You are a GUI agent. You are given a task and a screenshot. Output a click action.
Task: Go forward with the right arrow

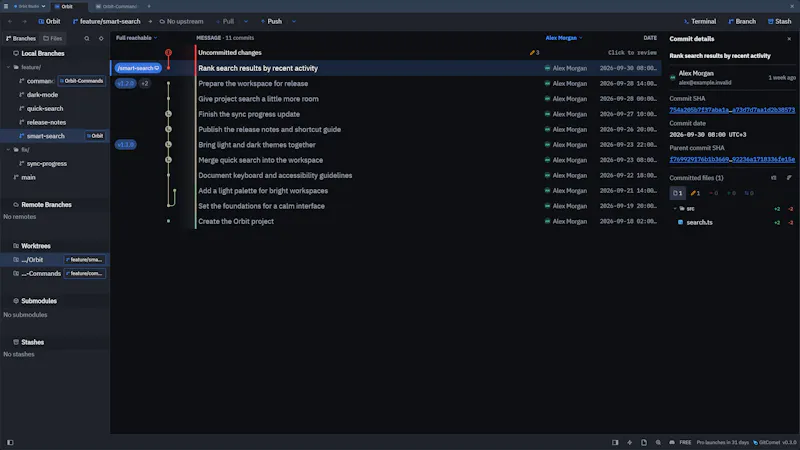(x=24, y=21)
